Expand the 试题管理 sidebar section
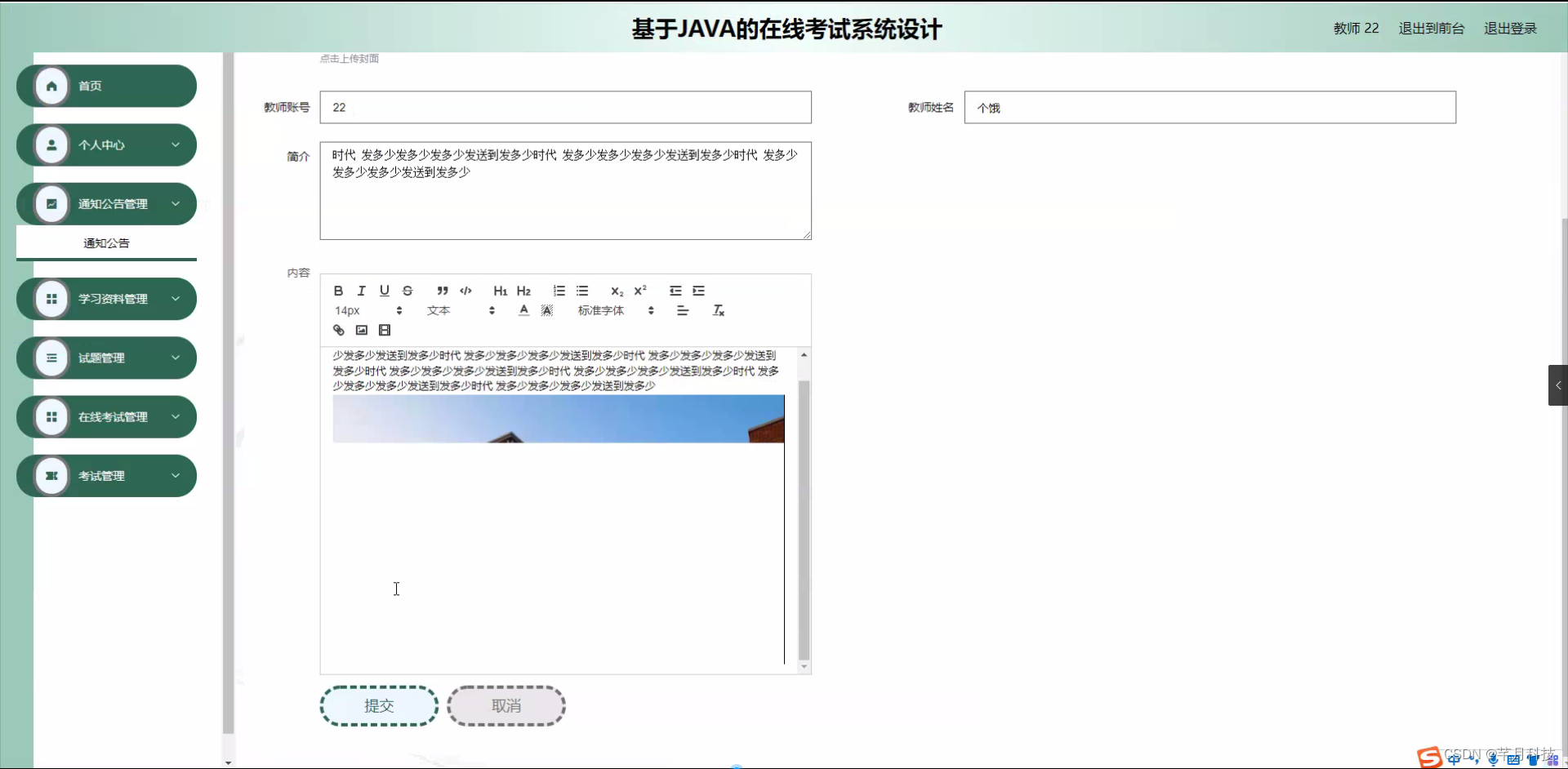Image resolution: width=1568 pixels, height=769 pixels. pos(105,358)
